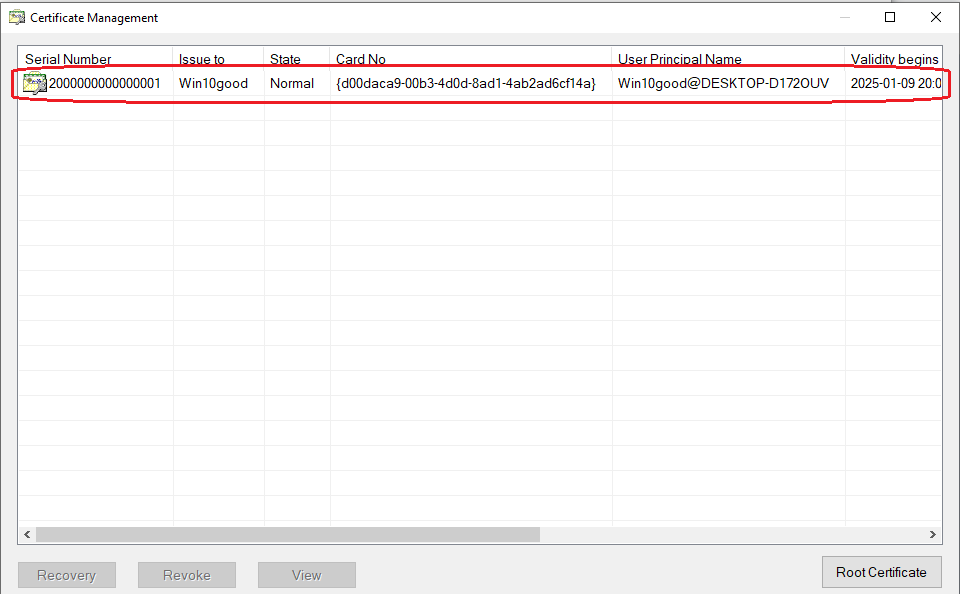
Task: Click the horizontal scrollbar left arrow
Action: click(27, 535)
